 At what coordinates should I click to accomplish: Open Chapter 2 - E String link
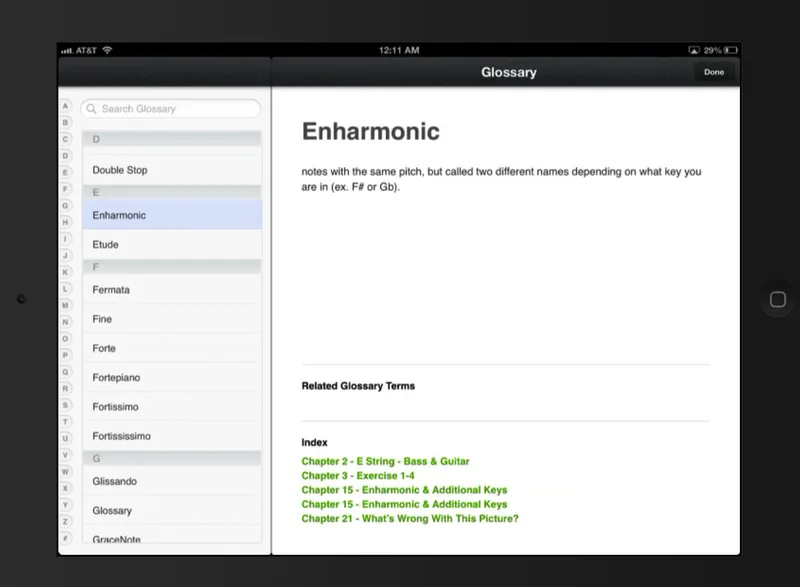click(385, 461)
